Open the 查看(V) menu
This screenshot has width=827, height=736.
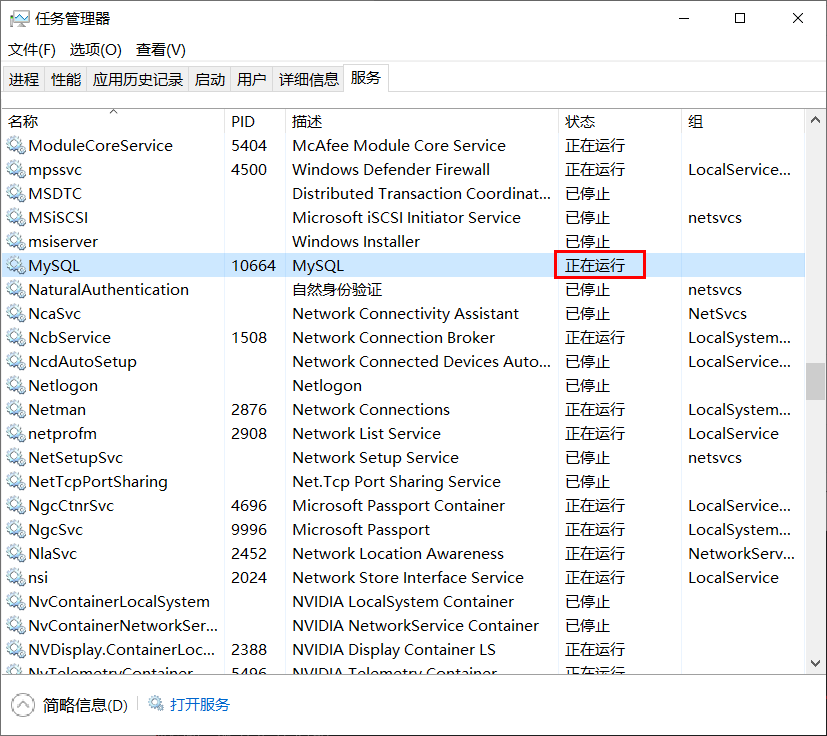coord(161,50)
